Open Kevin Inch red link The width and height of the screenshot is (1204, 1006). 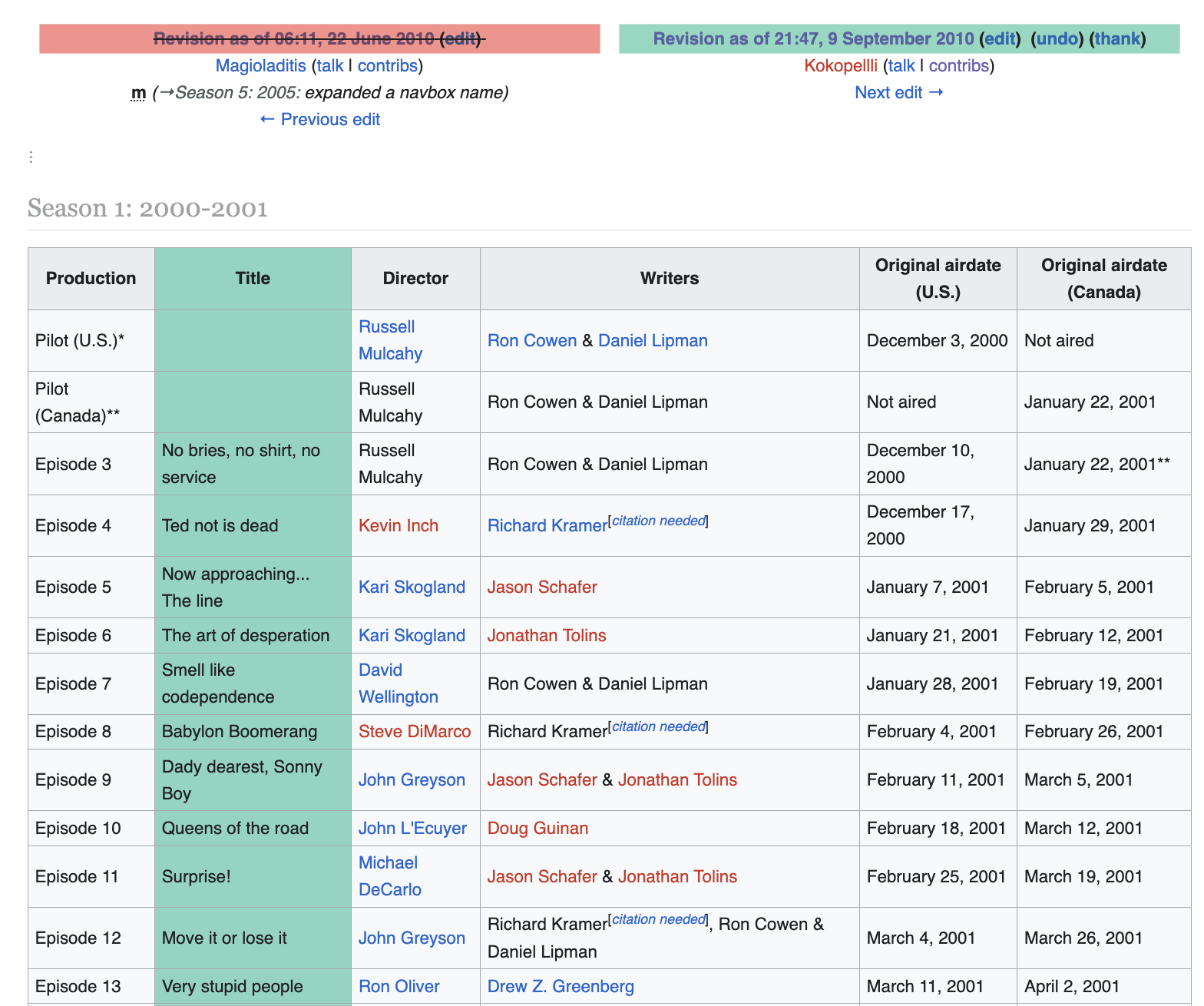click(399, 526)
